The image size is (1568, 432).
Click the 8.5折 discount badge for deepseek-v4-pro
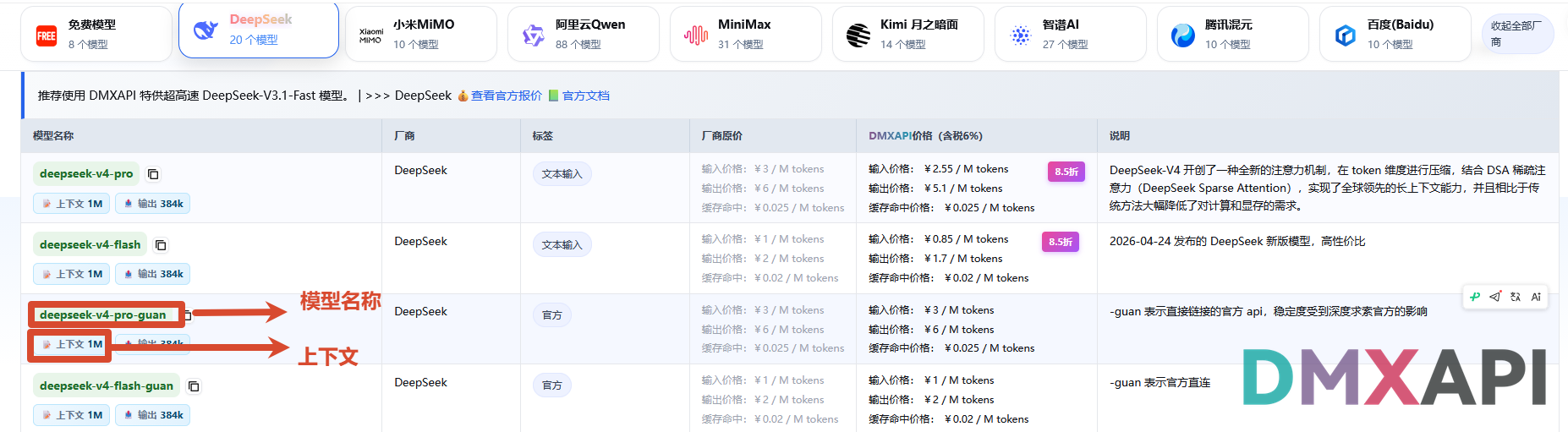tap(1066, 172)
